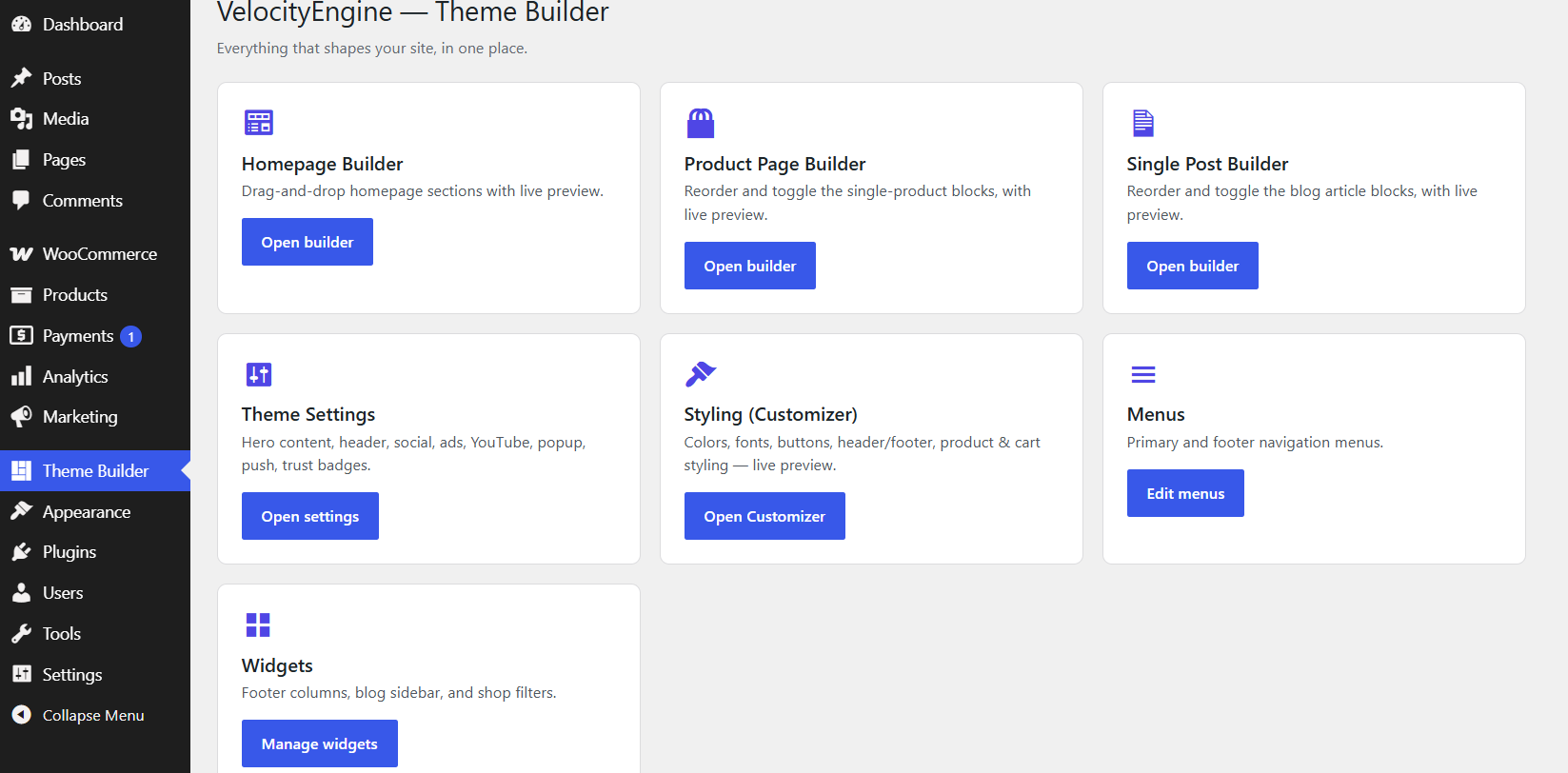Click the Products archive icon
This screenshot has height=773, width=1568.
click(x=21, y=295)
